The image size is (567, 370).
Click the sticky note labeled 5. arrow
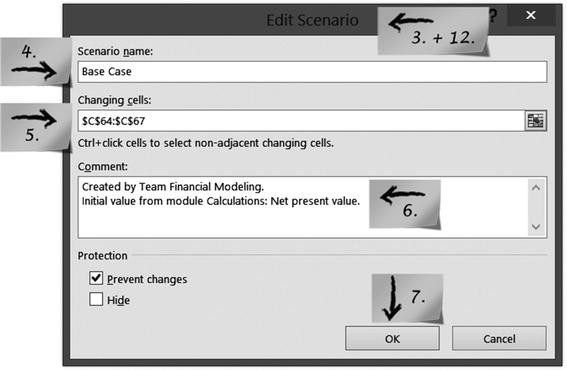35,127
